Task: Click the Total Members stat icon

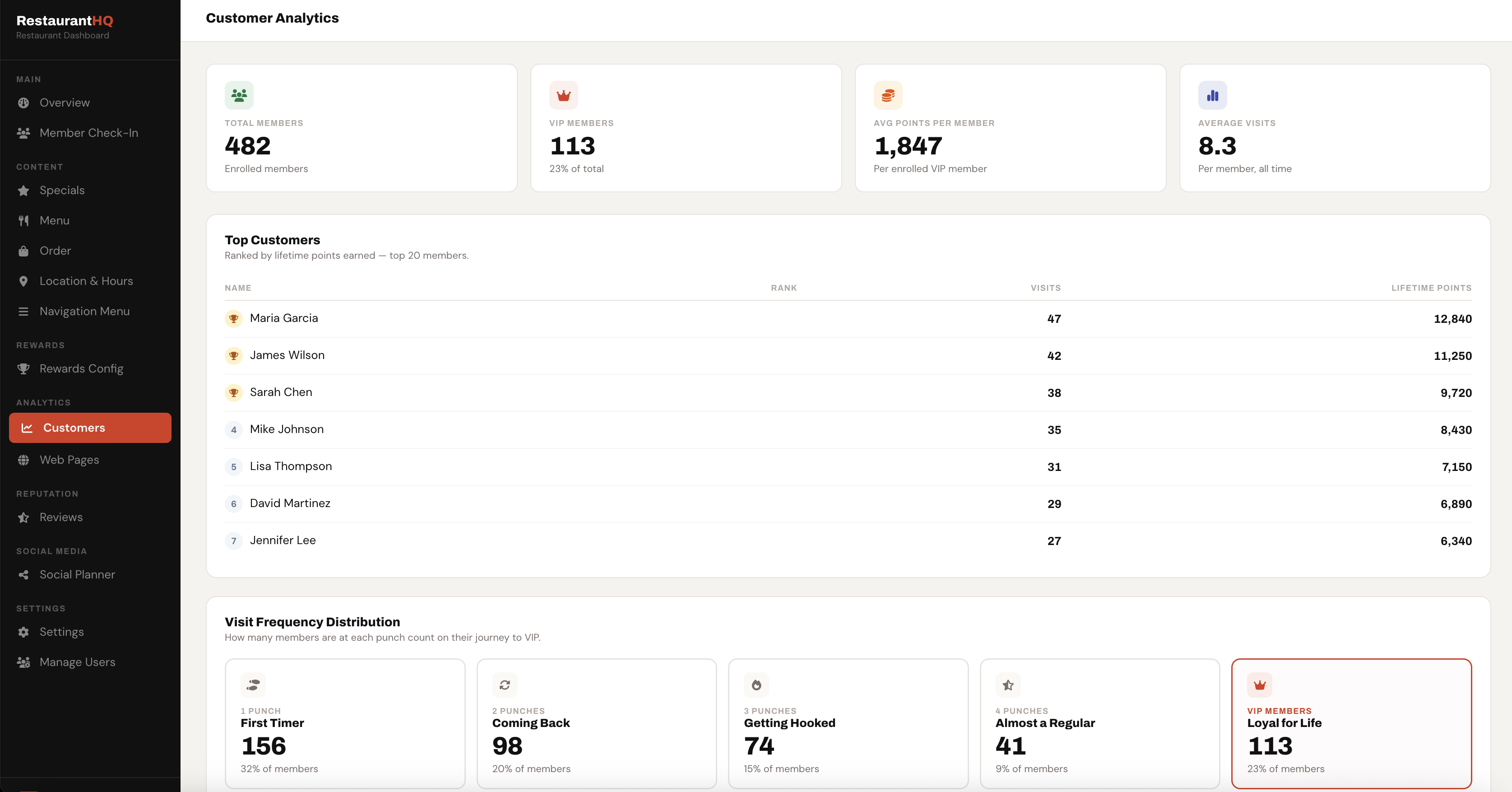Action: 239,94
